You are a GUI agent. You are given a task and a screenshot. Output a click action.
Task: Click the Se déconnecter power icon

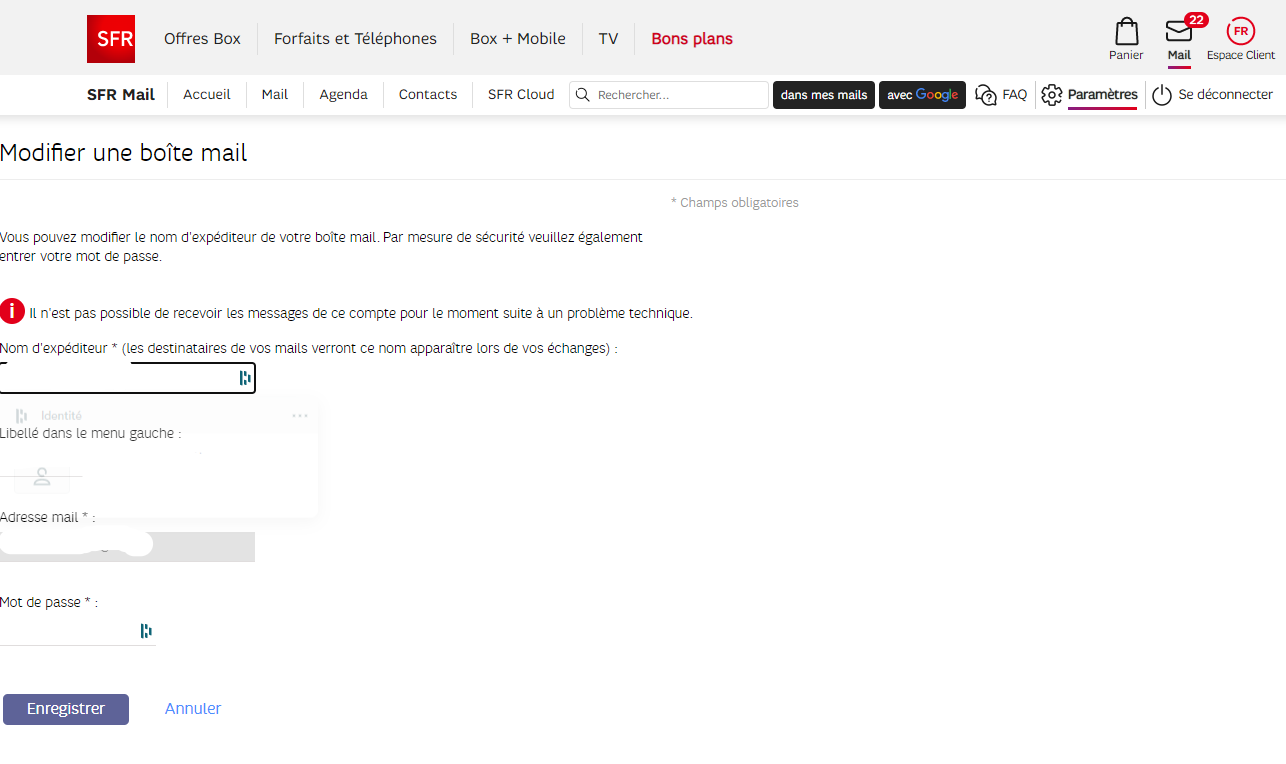pyautogui.click(x=1161, y=95)
